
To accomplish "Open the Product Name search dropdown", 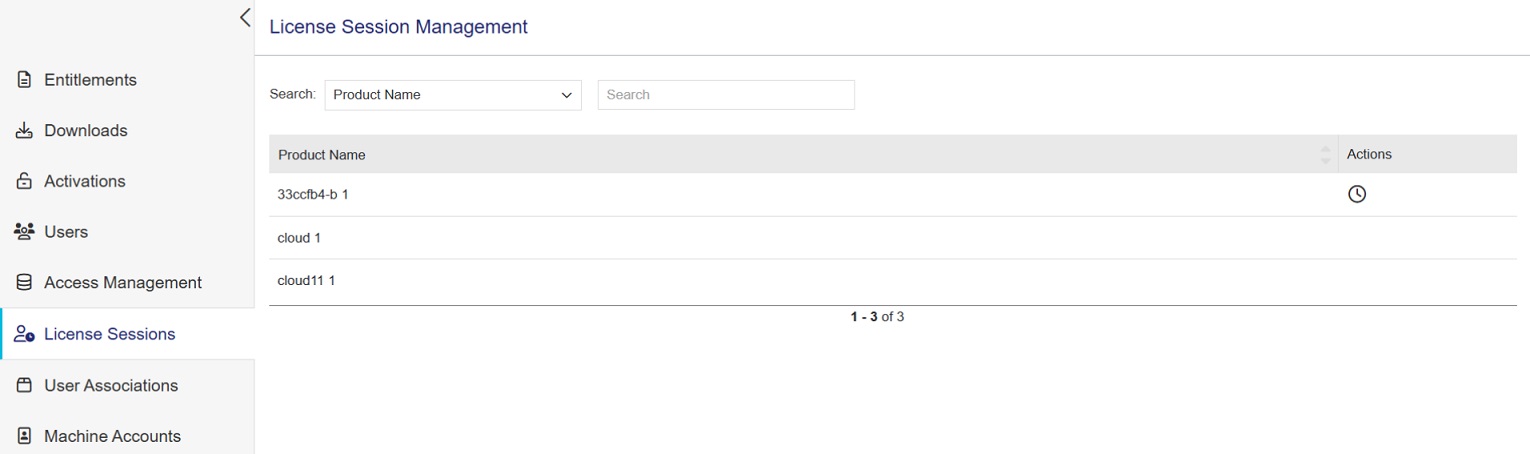I will tap(453, 95).
